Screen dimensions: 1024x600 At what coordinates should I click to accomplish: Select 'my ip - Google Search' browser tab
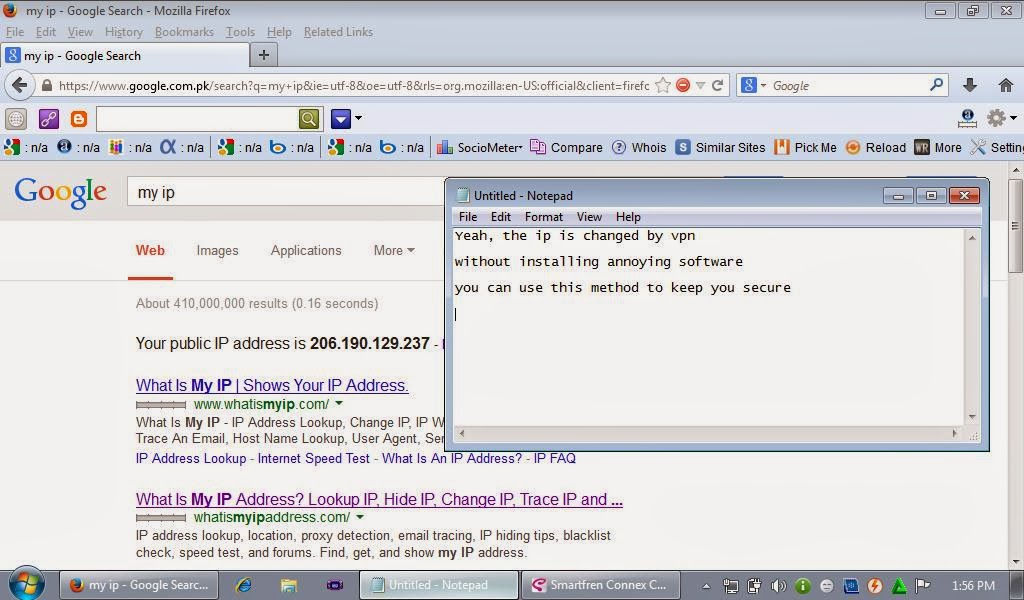click(x=125, y=55)
